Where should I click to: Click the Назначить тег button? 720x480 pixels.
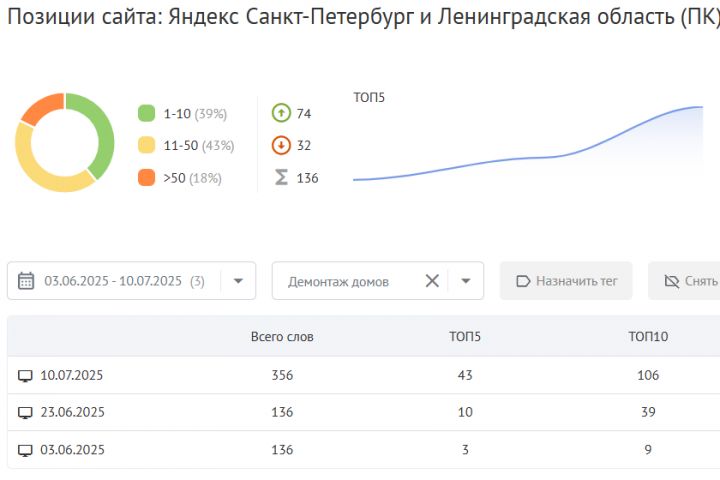coord(566,281)
